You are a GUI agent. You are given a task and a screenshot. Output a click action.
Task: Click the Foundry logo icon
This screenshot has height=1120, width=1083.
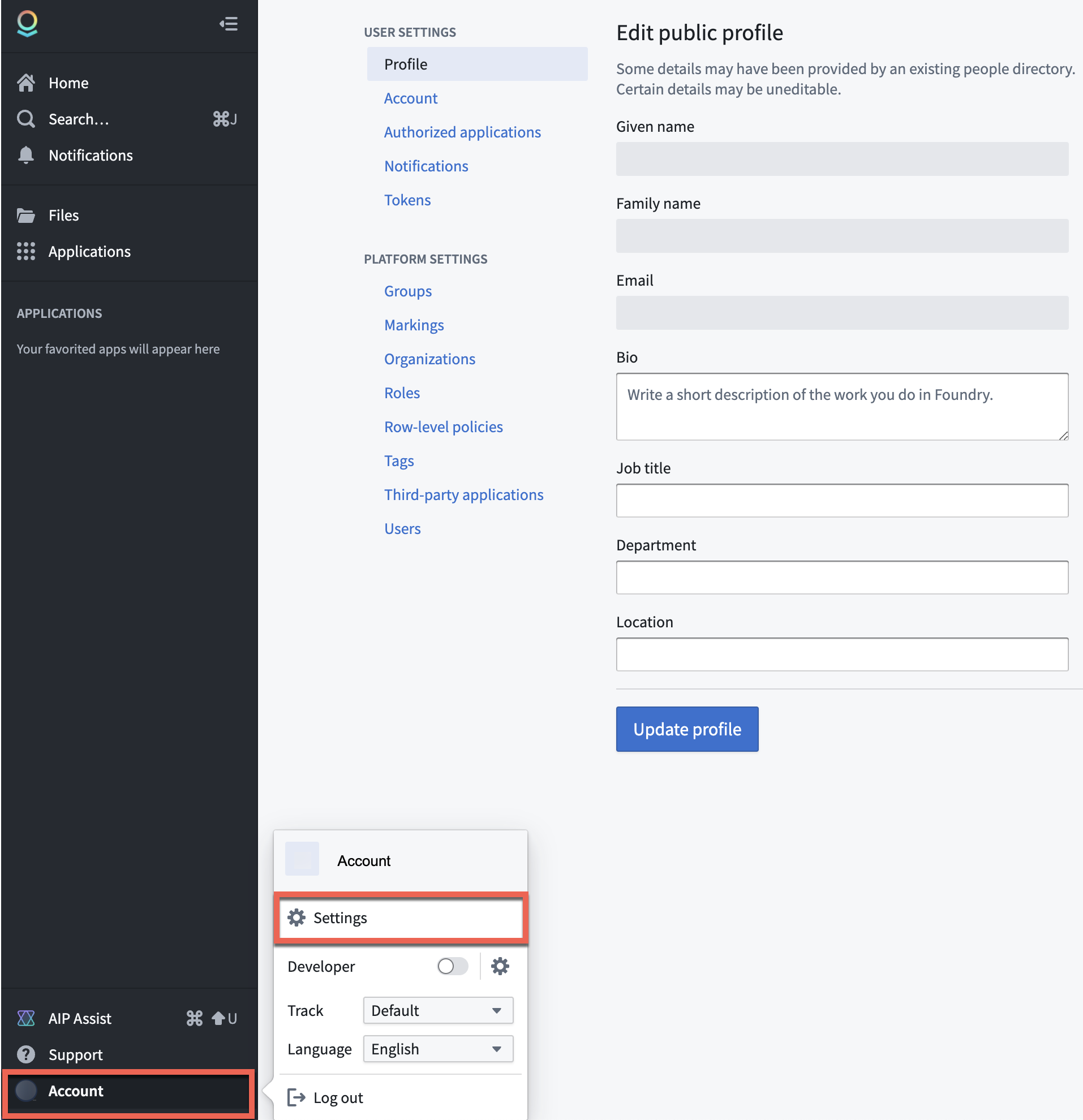pos(27,24)
